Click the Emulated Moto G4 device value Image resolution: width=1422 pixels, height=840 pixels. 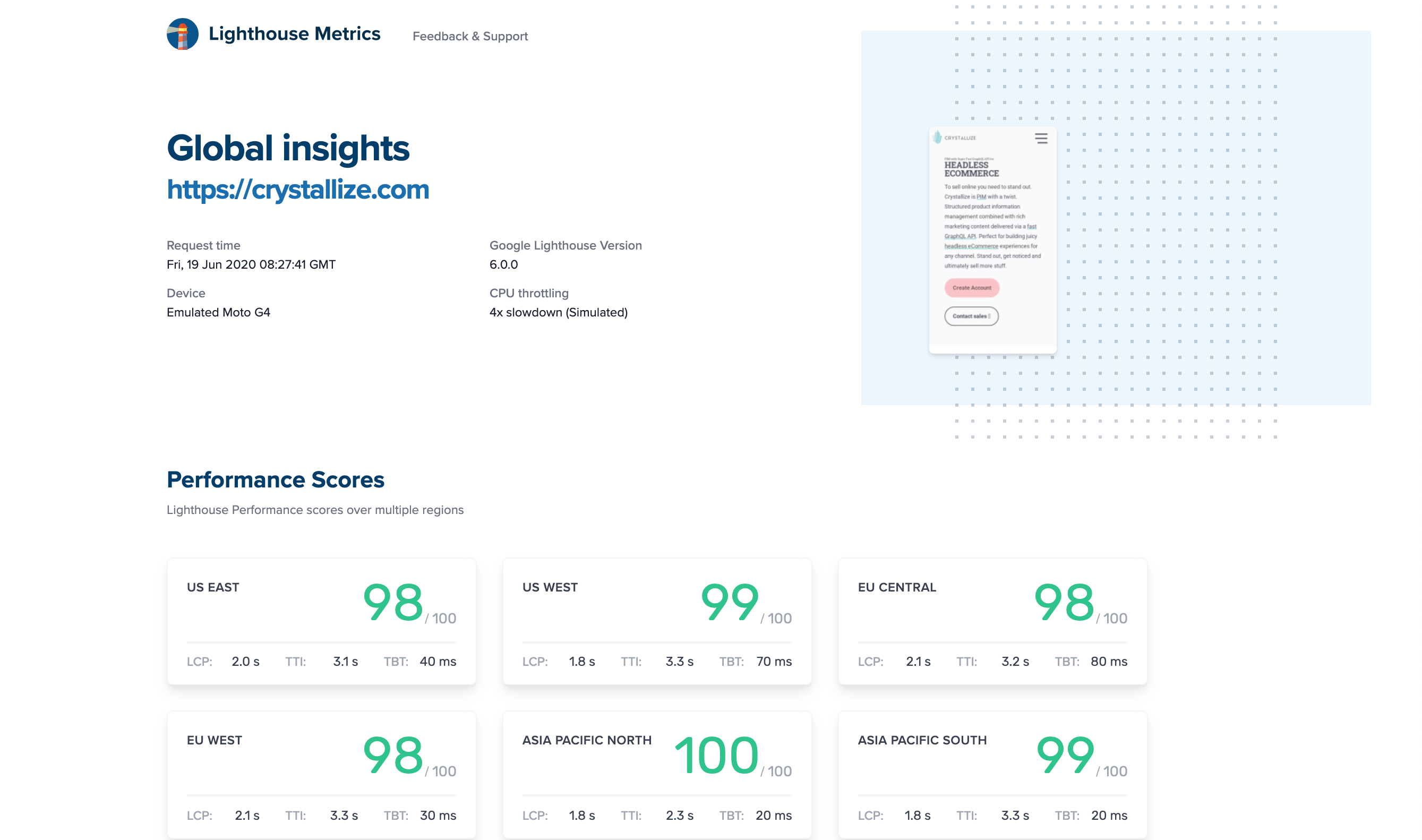point(218,312)
